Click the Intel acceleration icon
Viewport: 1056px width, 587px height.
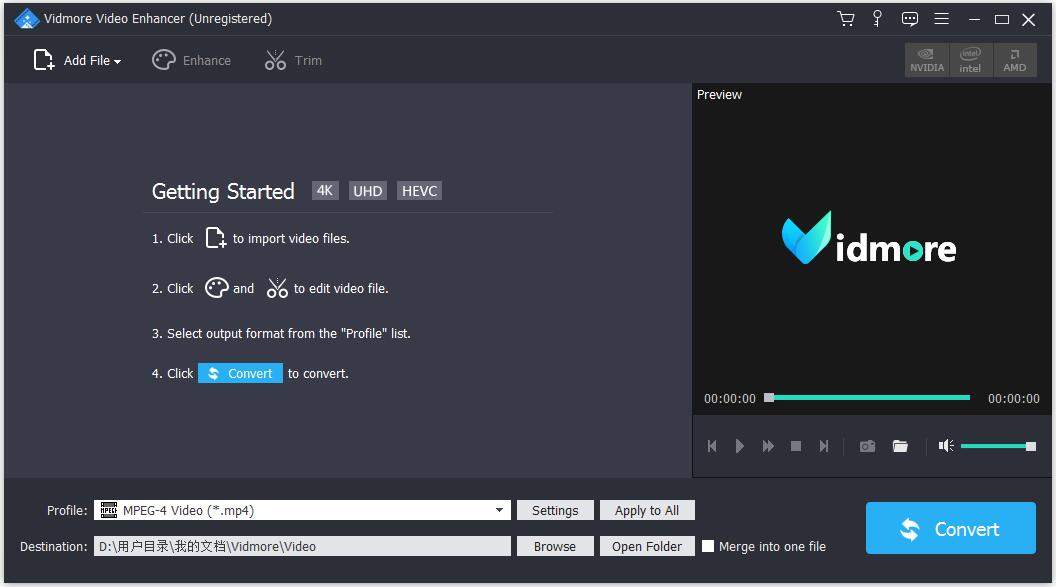click(x=970, y=59)
